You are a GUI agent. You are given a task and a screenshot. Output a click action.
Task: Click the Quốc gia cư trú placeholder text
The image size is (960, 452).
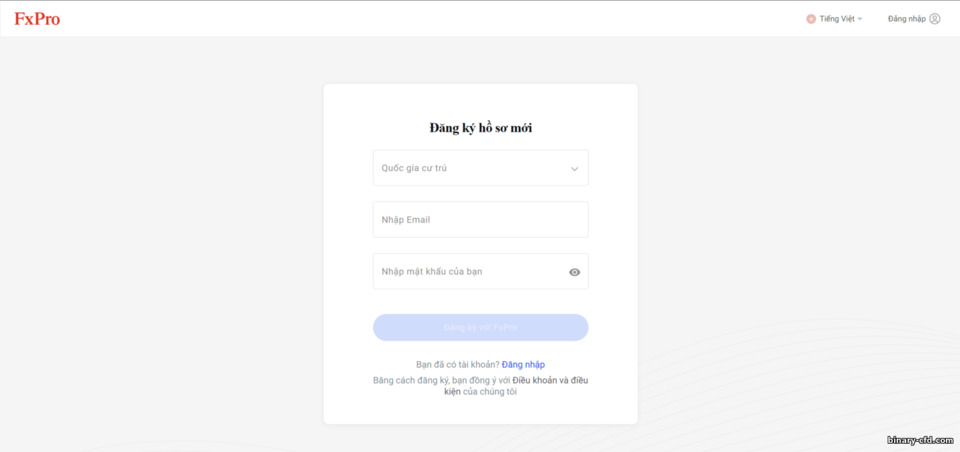414,168
